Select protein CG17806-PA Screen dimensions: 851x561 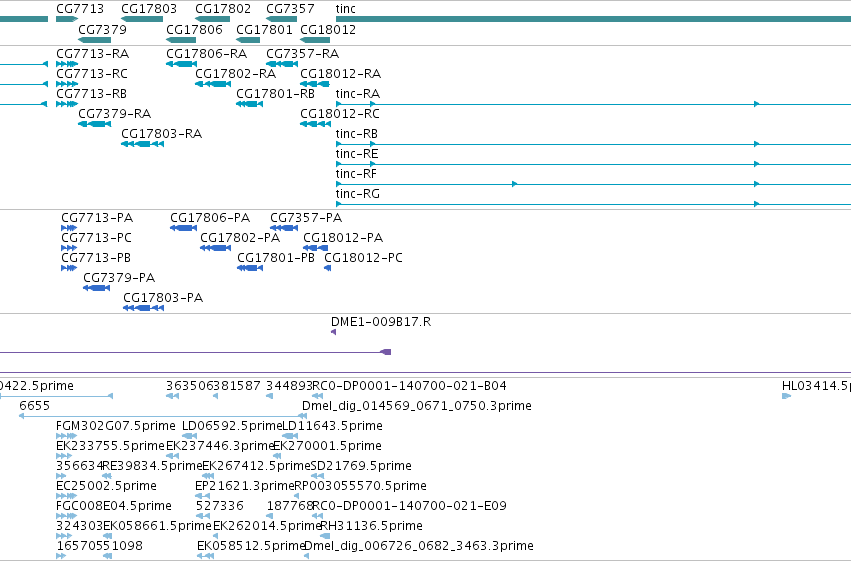point(210,218)
